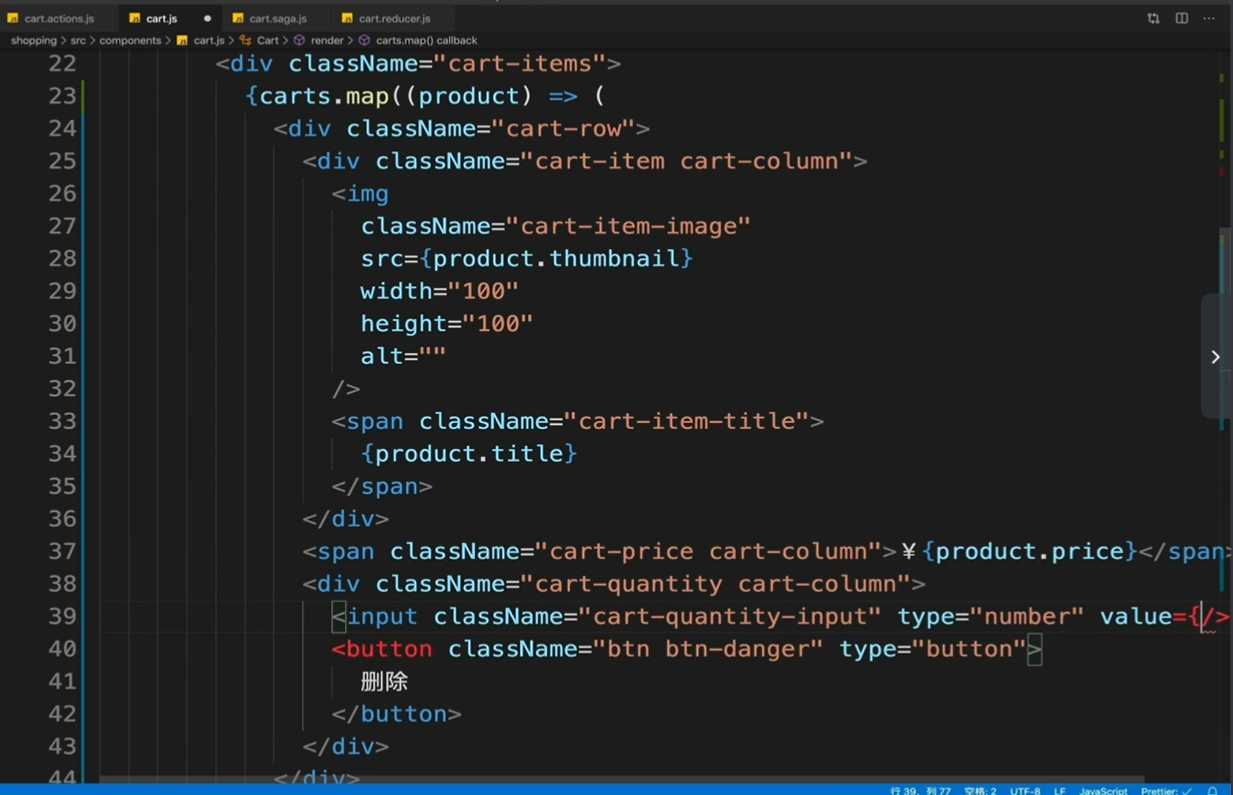Click height="100" attribute
Viewport: 1233px width, 795px height.
coord(447,323)
